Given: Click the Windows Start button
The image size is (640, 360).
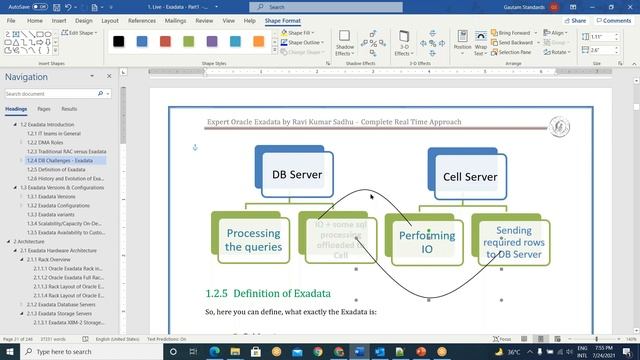Looking at the screenshot, I should coord(10,351).
